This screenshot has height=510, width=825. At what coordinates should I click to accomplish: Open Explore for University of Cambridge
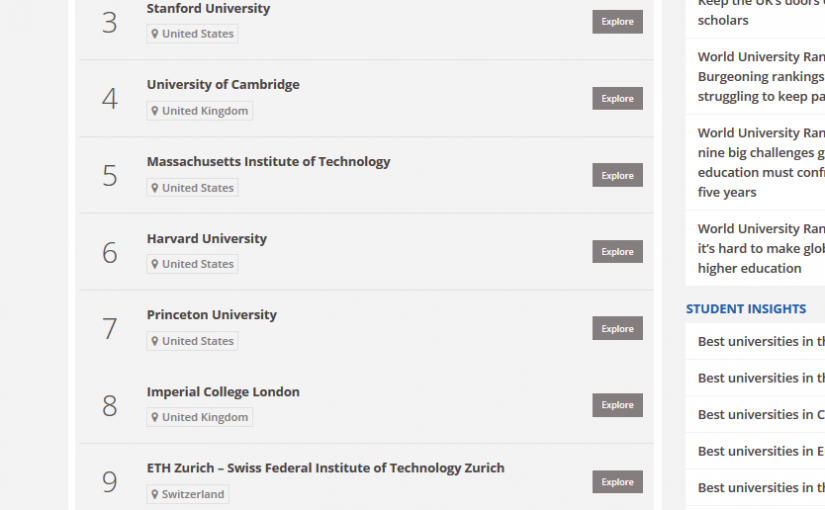pos(617,99)
